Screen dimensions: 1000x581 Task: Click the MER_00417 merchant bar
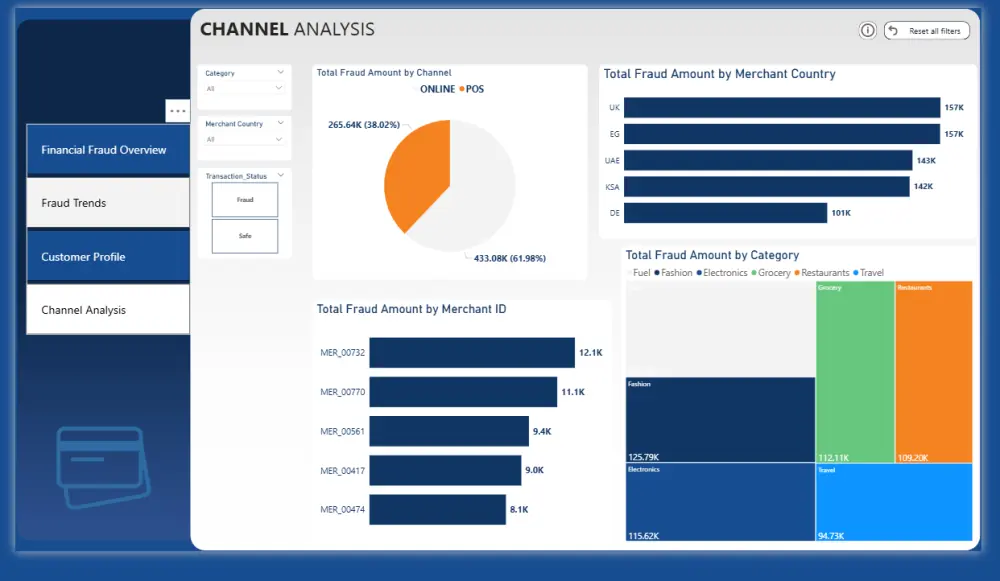tap(445, 470)
